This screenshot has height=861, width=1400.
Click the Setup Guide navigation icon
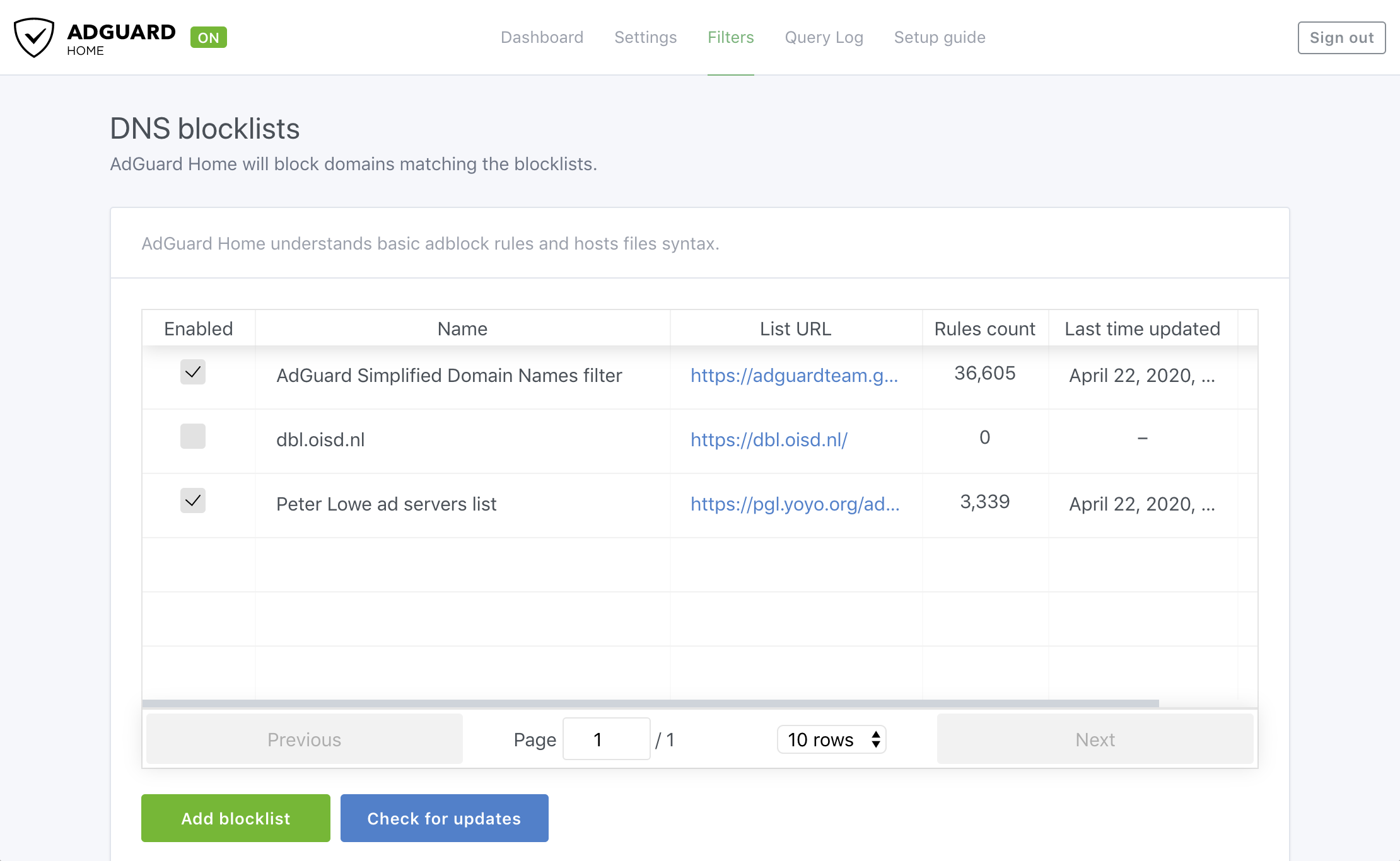939,37
